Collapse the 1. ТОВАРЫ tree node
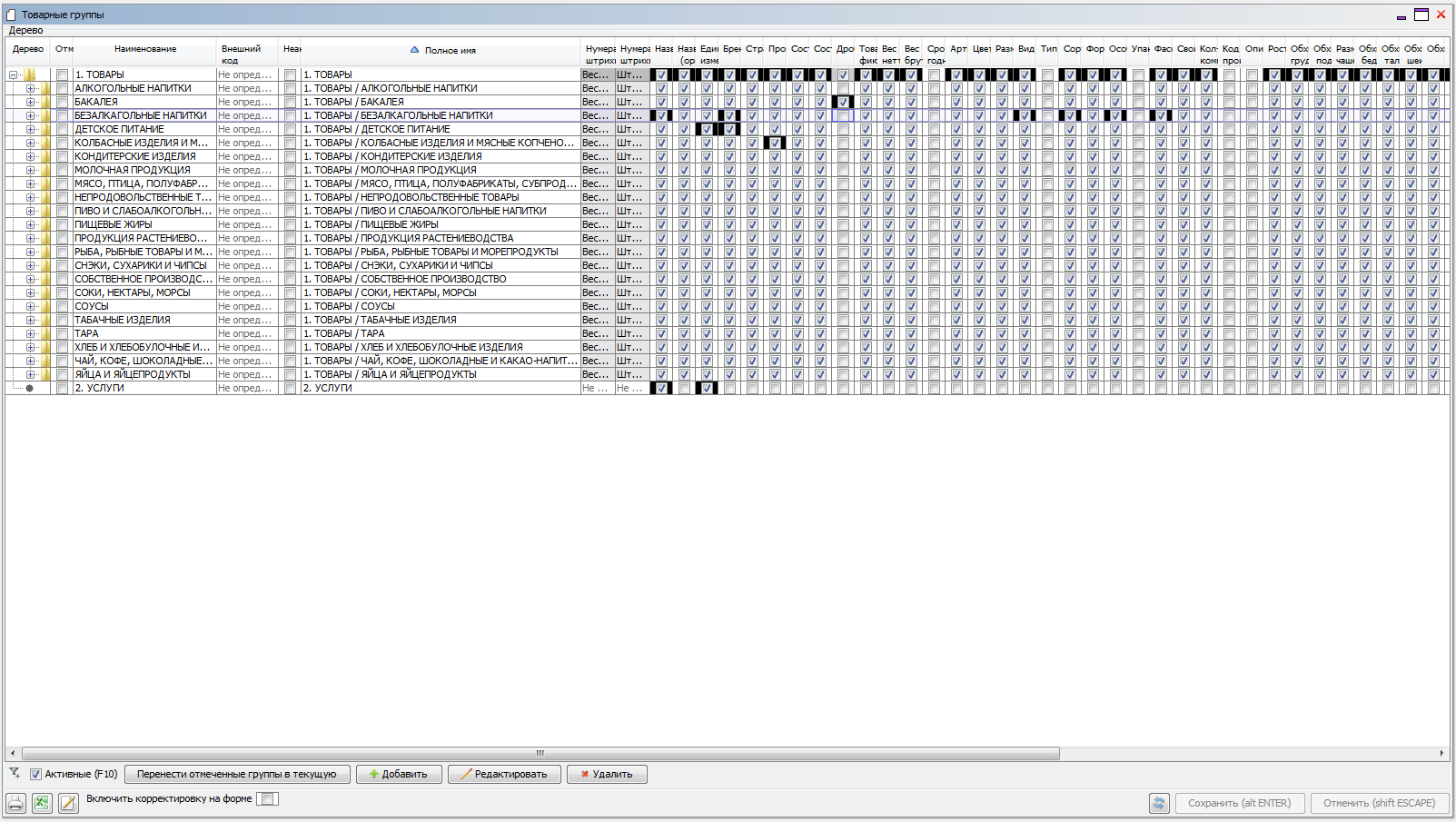The width and height of the screenshot is (1456, 822). [x=14, y=74]
